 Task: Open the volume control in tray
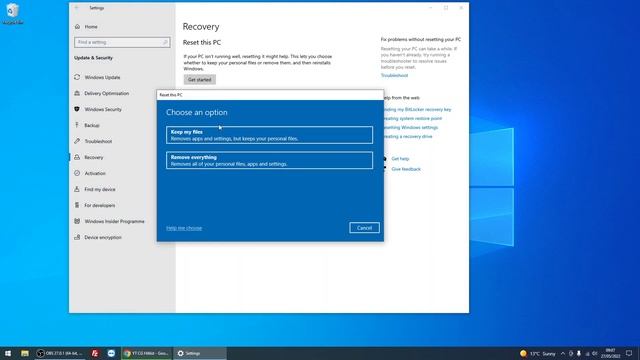coord(595,353)
